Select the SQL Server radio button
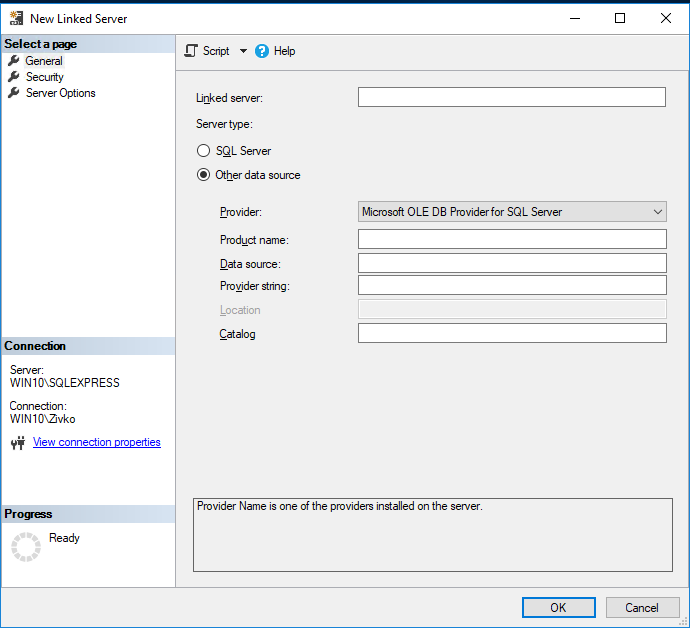 203,151
